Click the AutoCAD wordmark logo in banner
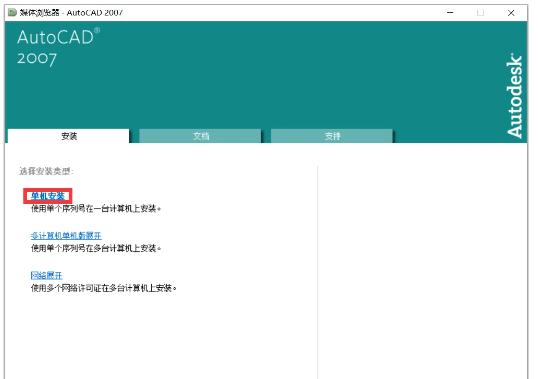The image size is (538, 379). click(x=59, y=37)
